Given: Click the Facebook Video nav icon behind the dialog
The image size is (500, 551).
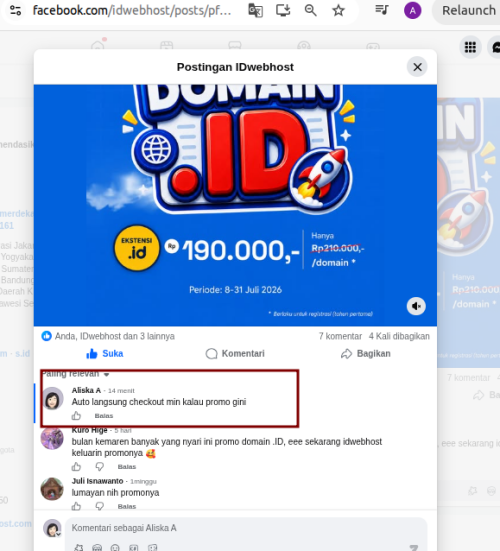Looking at the screenshot, I should pos(166,46).
